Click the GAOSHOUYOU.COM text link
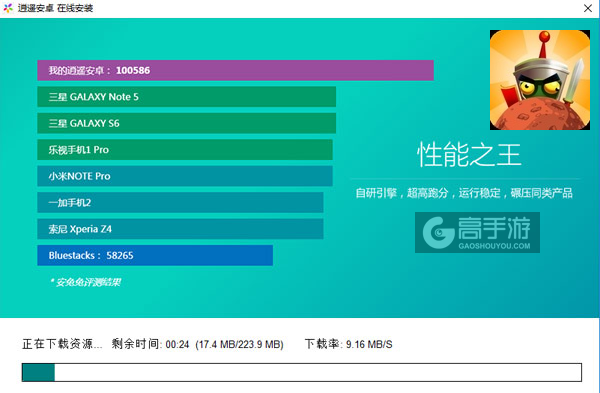The width and height of the screenshot is (600, 393). [x=494, y=246]
